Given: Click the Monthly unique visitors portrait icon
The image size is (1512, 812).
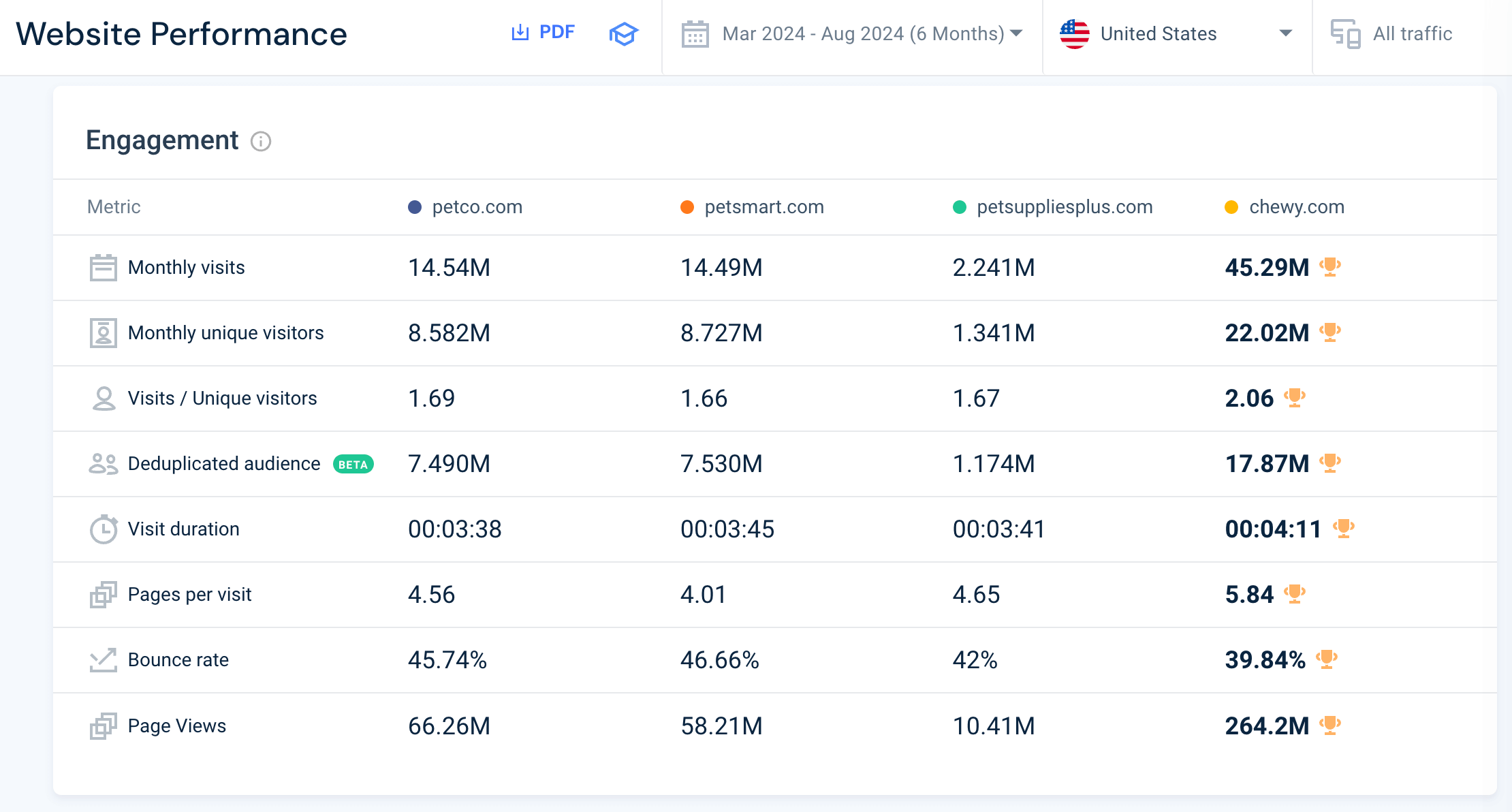Looking at the screenshot, I should point(103,332).
